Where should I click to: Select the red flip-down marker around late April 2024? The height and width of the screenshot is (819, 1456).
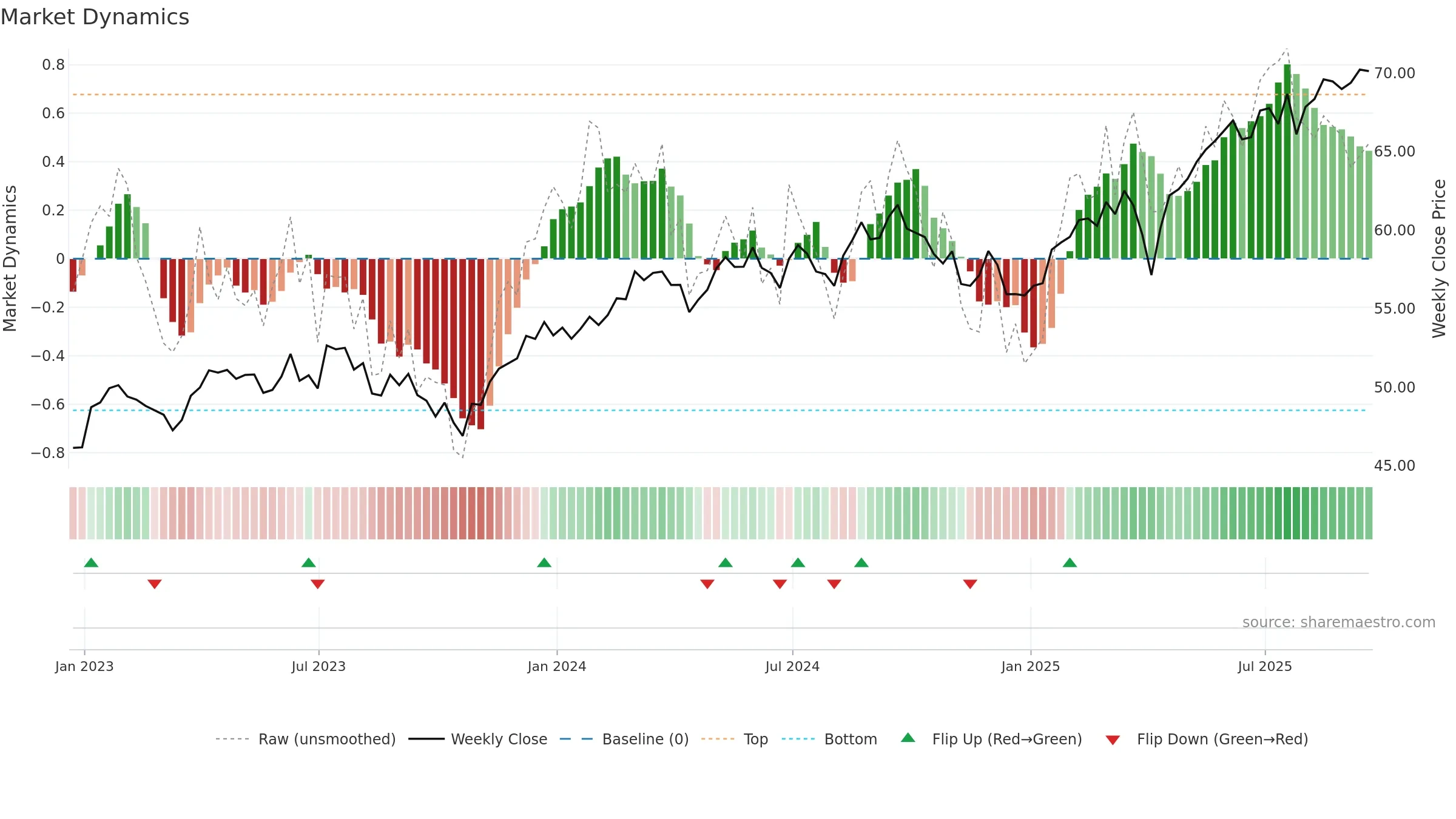tap(707, 584)
